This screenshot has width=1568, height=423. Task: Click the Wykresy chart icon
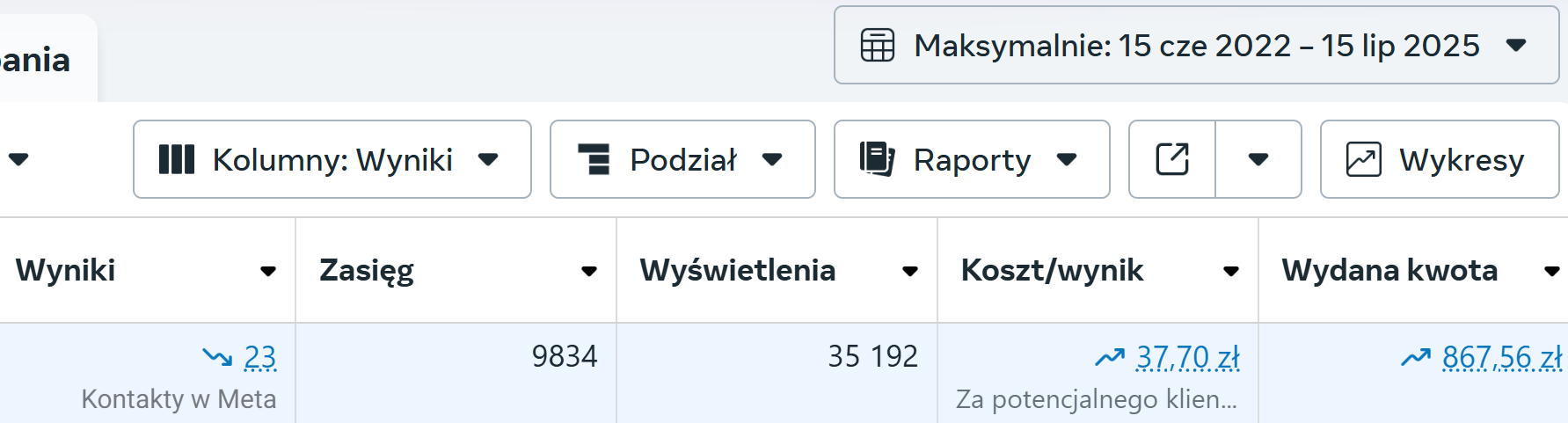tap(1363, 159)
